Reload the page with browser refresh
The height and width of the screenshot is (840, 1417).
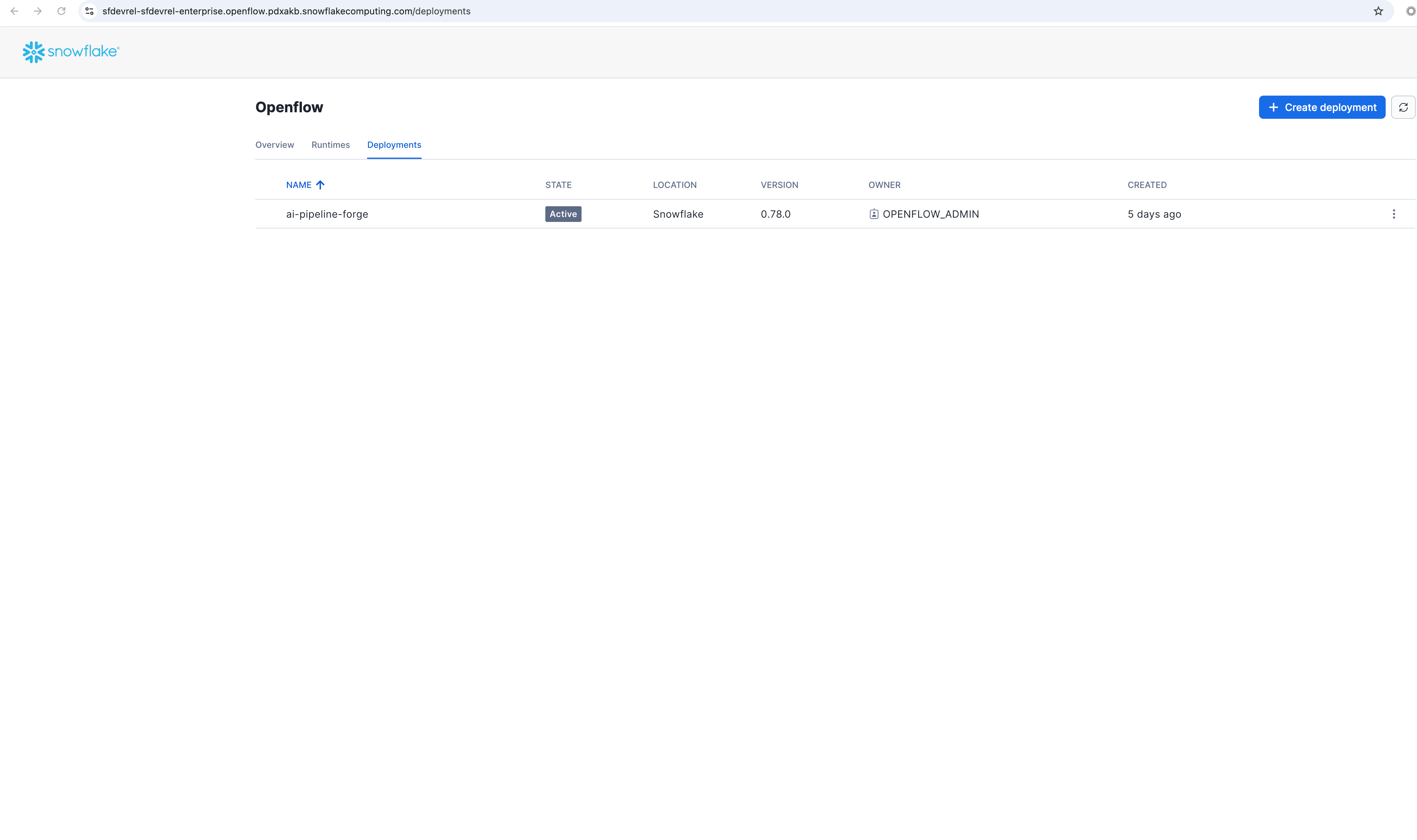coord(61,11)
